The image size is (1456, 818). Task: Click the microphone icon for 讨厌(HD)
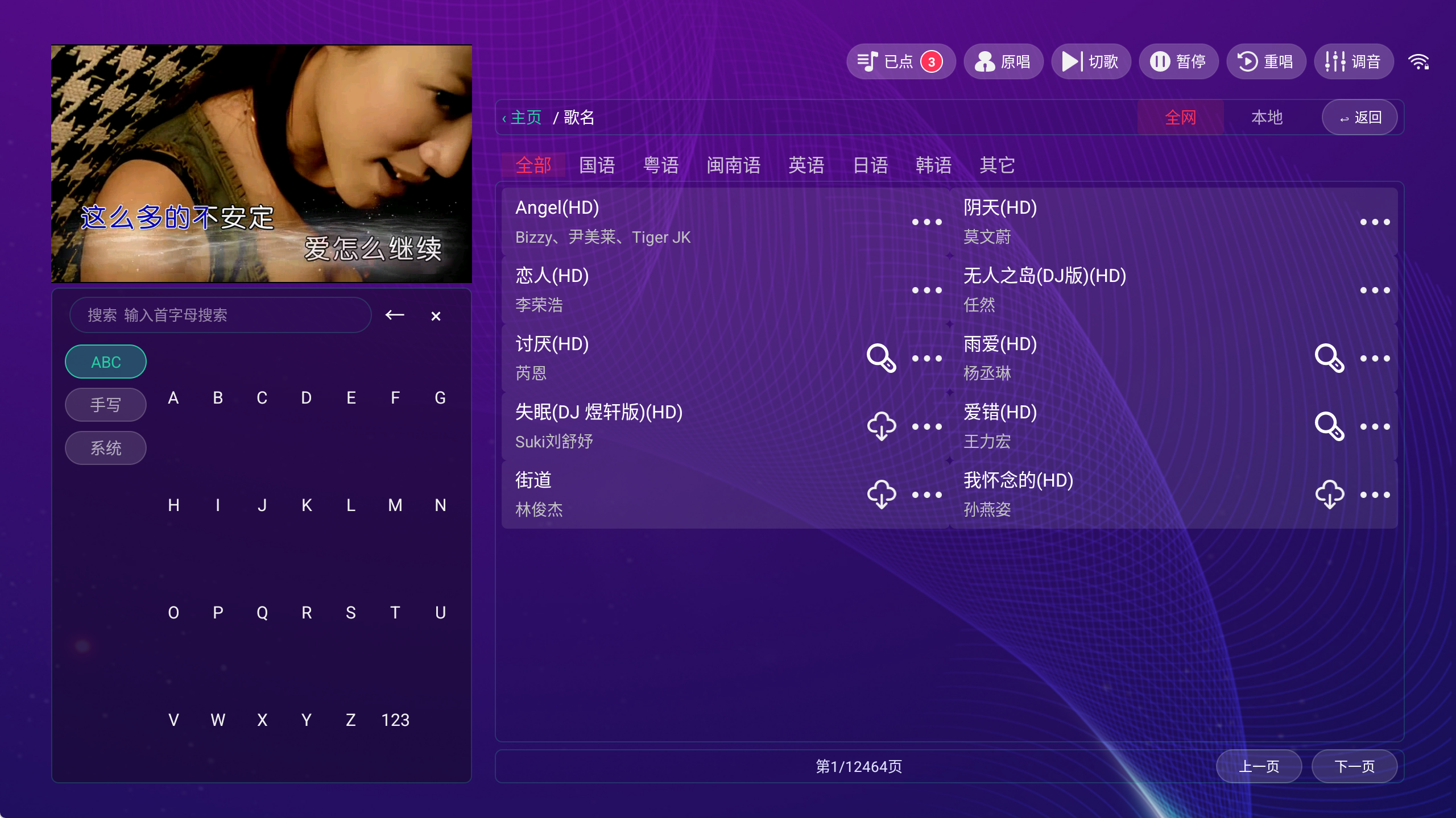tap(882, 358)
